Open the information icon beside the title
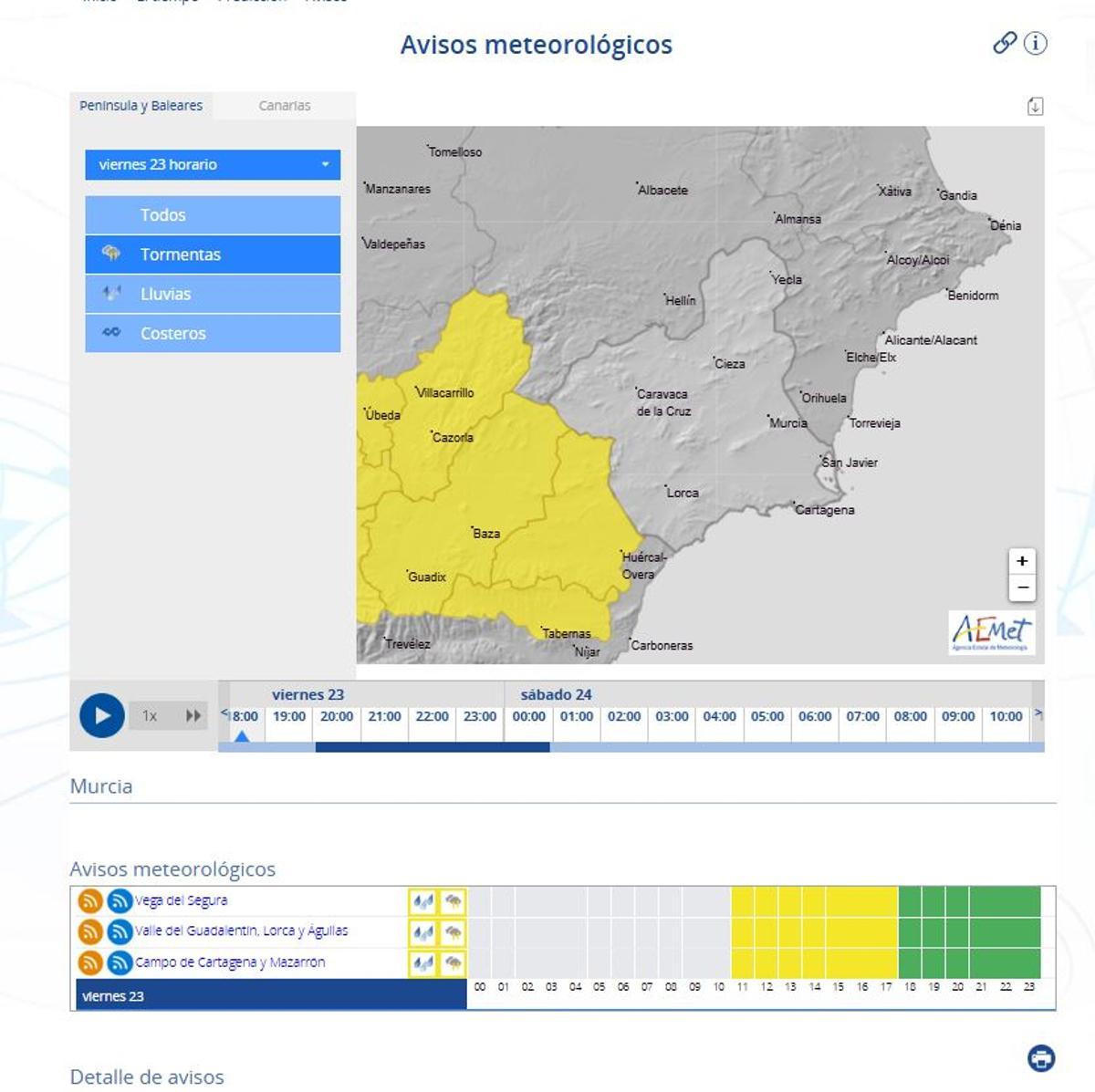 tap(1036, 42)
